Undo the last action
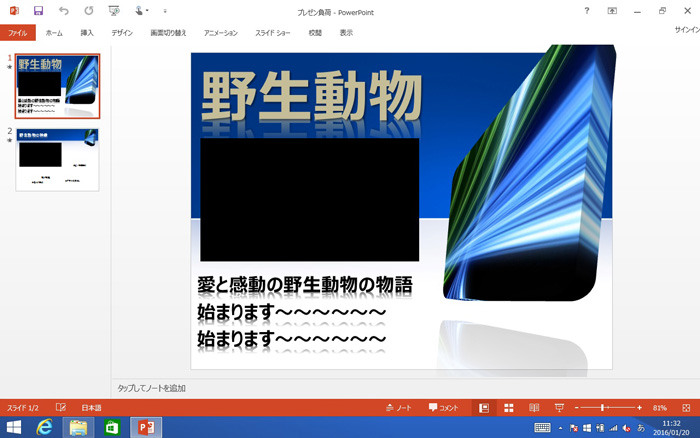The width and height of the screenshot is (700, 438). pyautogui.click(x=63, y=11)
